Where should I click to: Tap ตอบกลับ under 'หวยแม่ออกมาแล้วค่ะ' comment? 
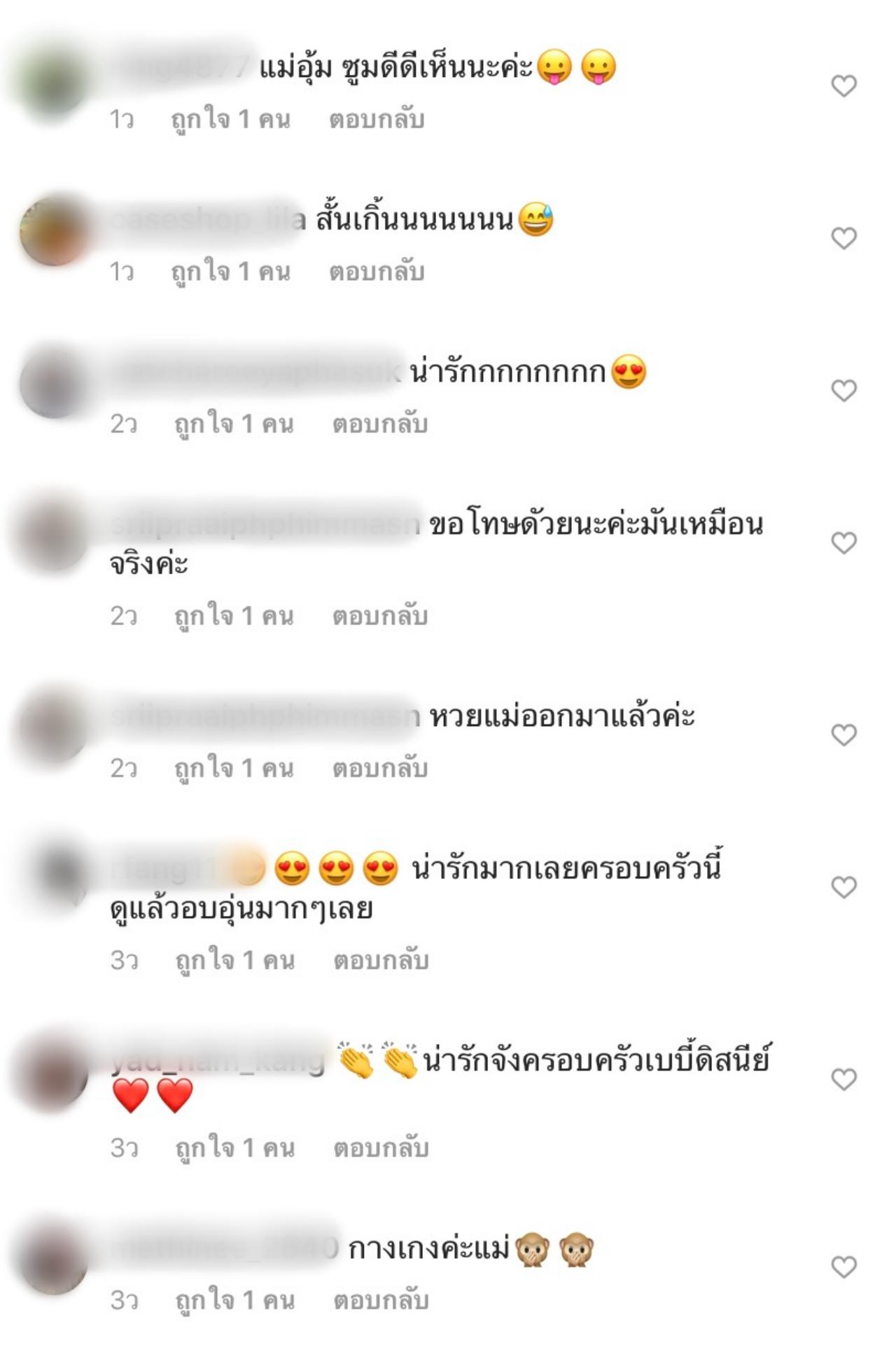click(x=379, y=769)
